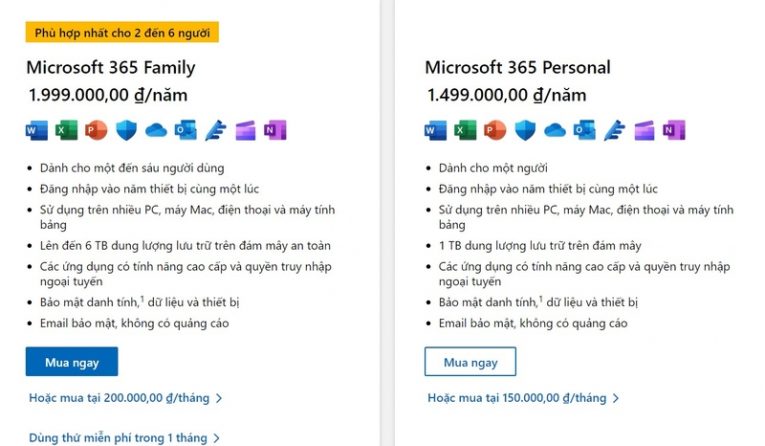Click the OneNote icon under Microsoft 365 Family

(275, 130)
